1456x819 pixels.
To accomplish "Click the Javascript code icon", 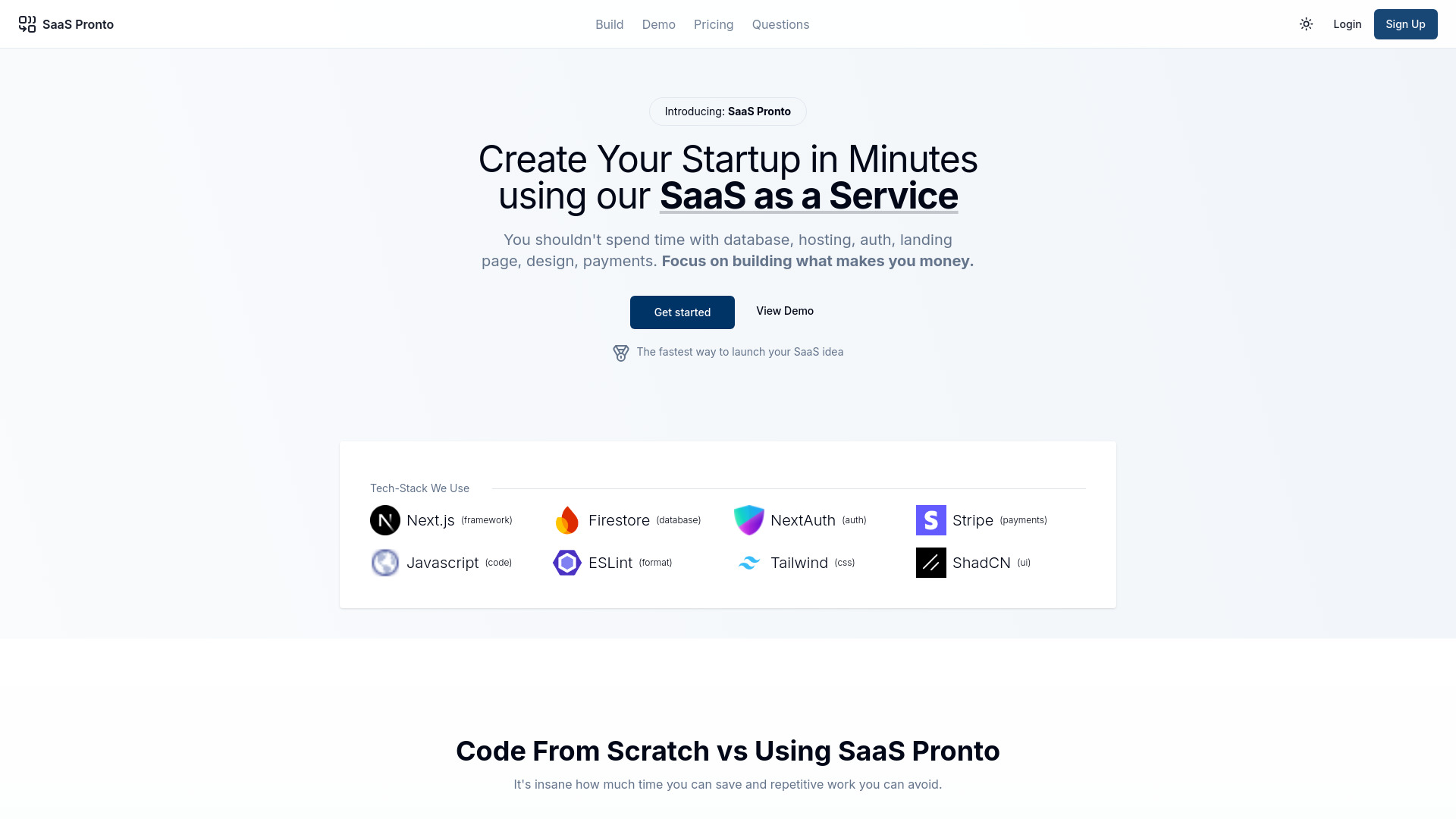I will pos(385,562).
